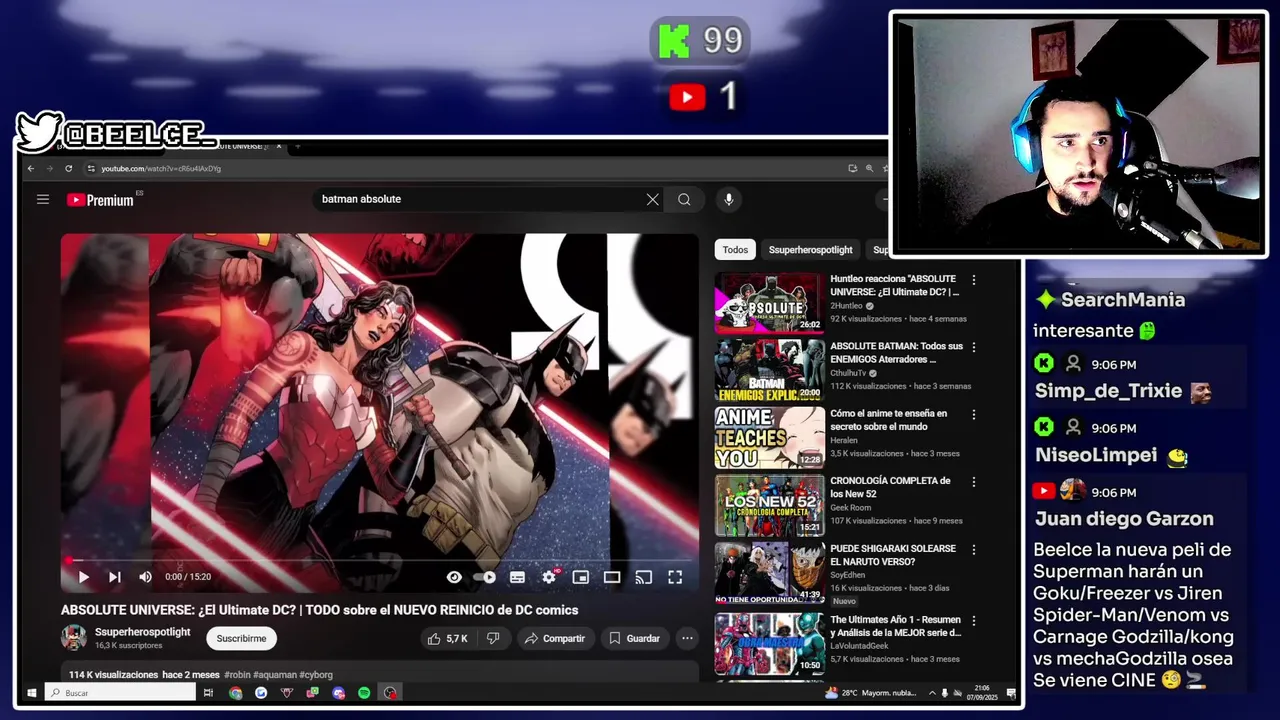This screenshot has width=1280, height=720.
Task: Open Huntleo reacciona ABSOLUTE UNIVERSE thumbnail
Action: [x=769, y=302]
